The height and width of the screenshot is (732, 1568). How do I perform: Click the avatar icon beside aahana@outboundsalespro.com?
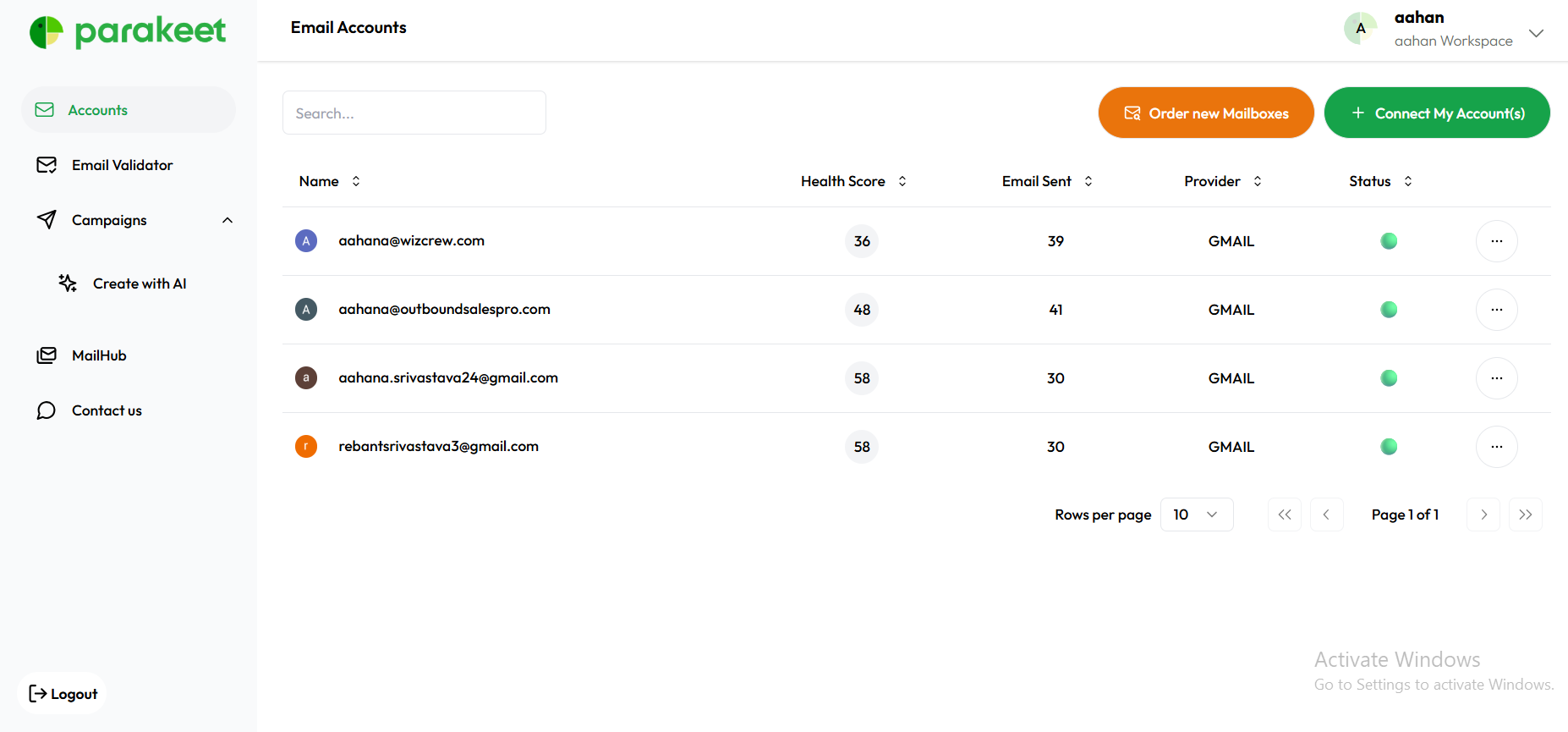point(306,310)
